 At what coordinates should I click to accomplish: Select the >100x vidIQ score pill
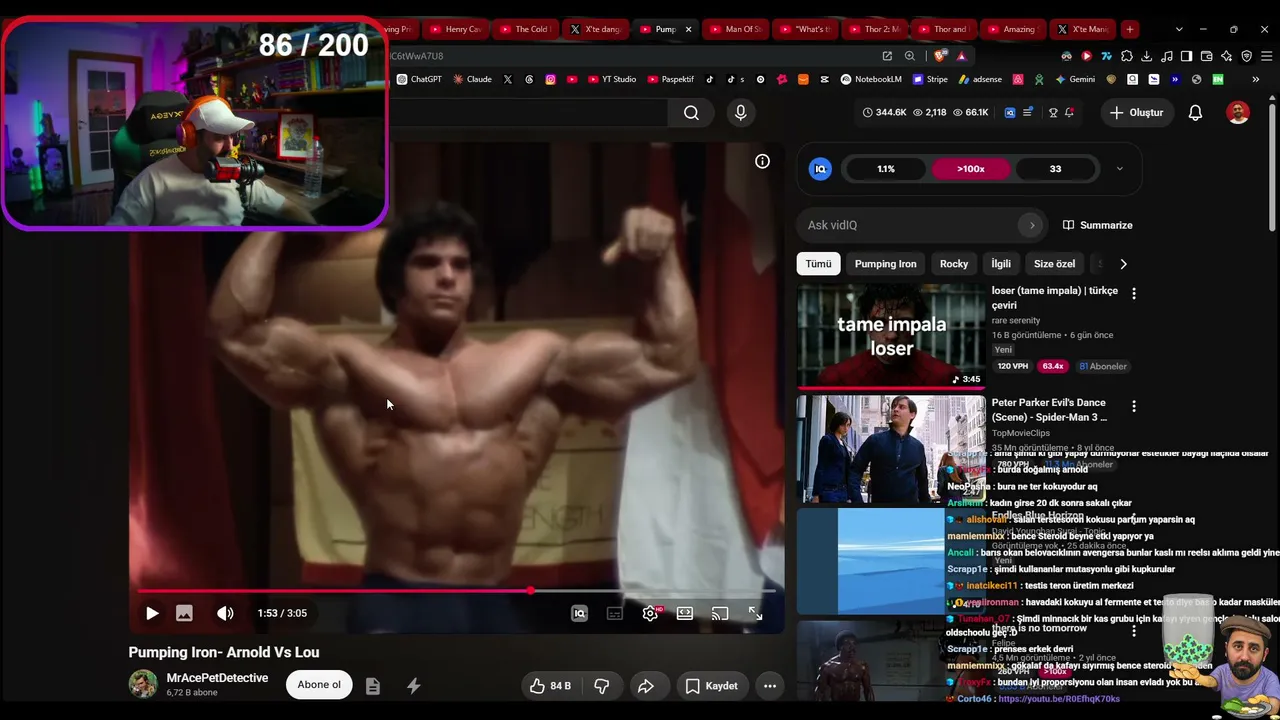click(x=971, y=169)
